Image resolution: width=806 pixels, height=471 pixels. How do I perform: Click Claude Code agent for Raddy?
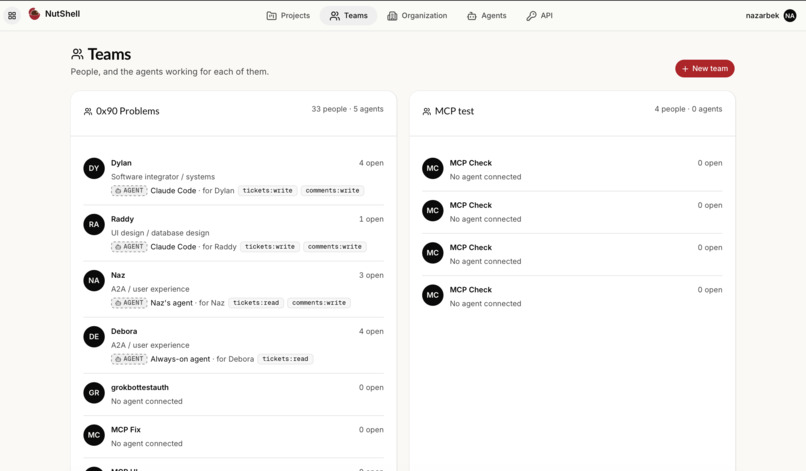pos(173,246)
